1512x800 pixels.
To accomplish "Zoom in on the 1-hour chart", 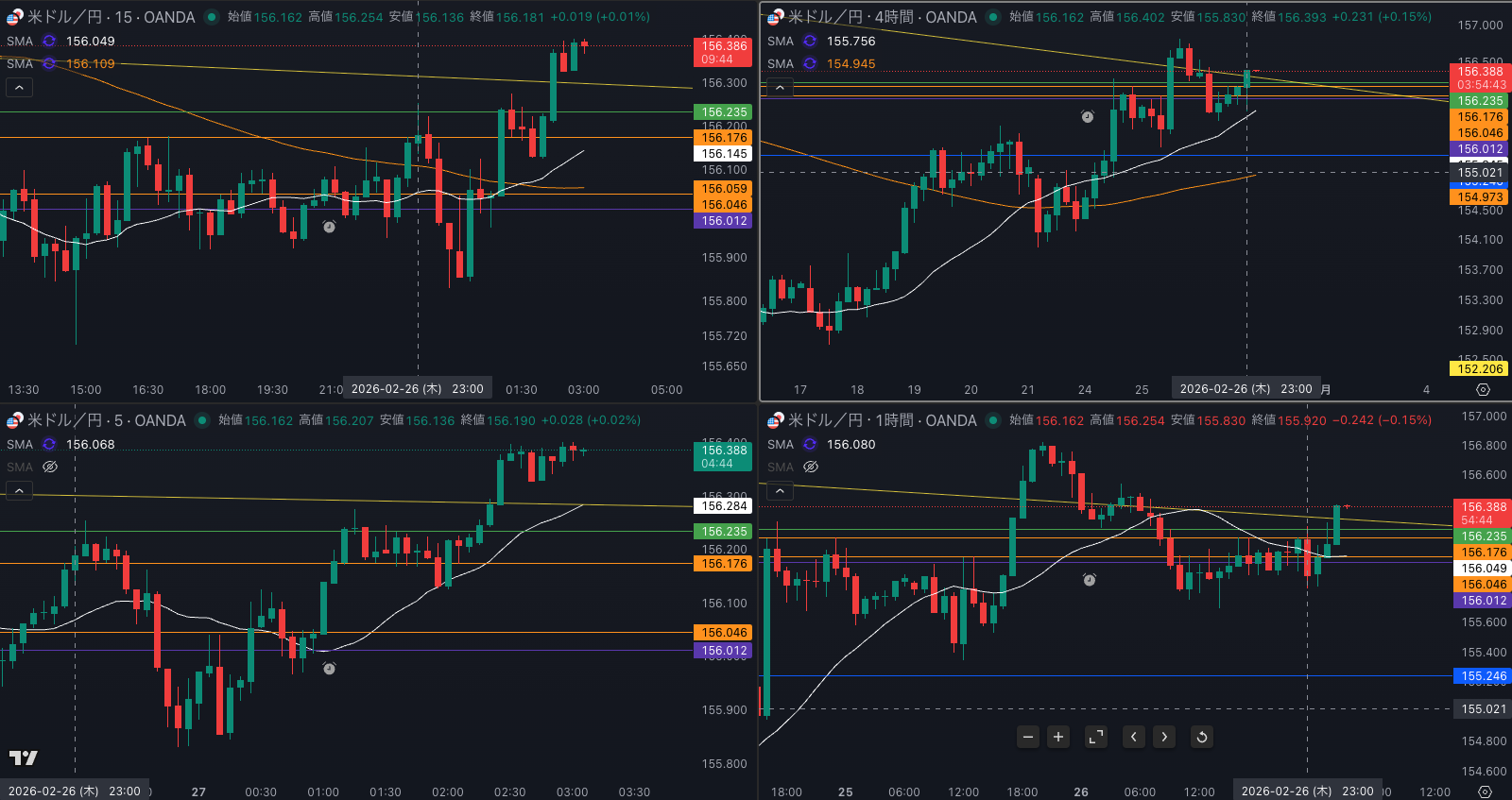I will point(1058,737).
